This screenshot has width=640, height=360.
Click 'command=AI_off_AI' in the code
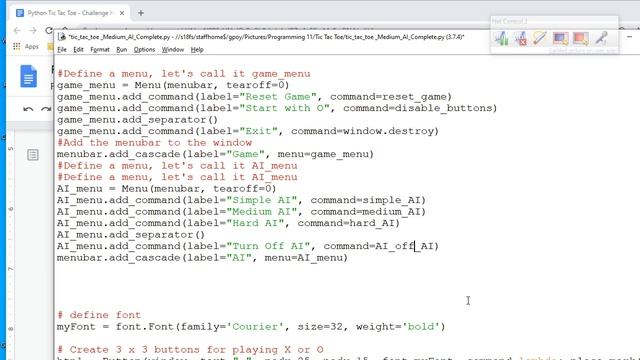point(378,246)
